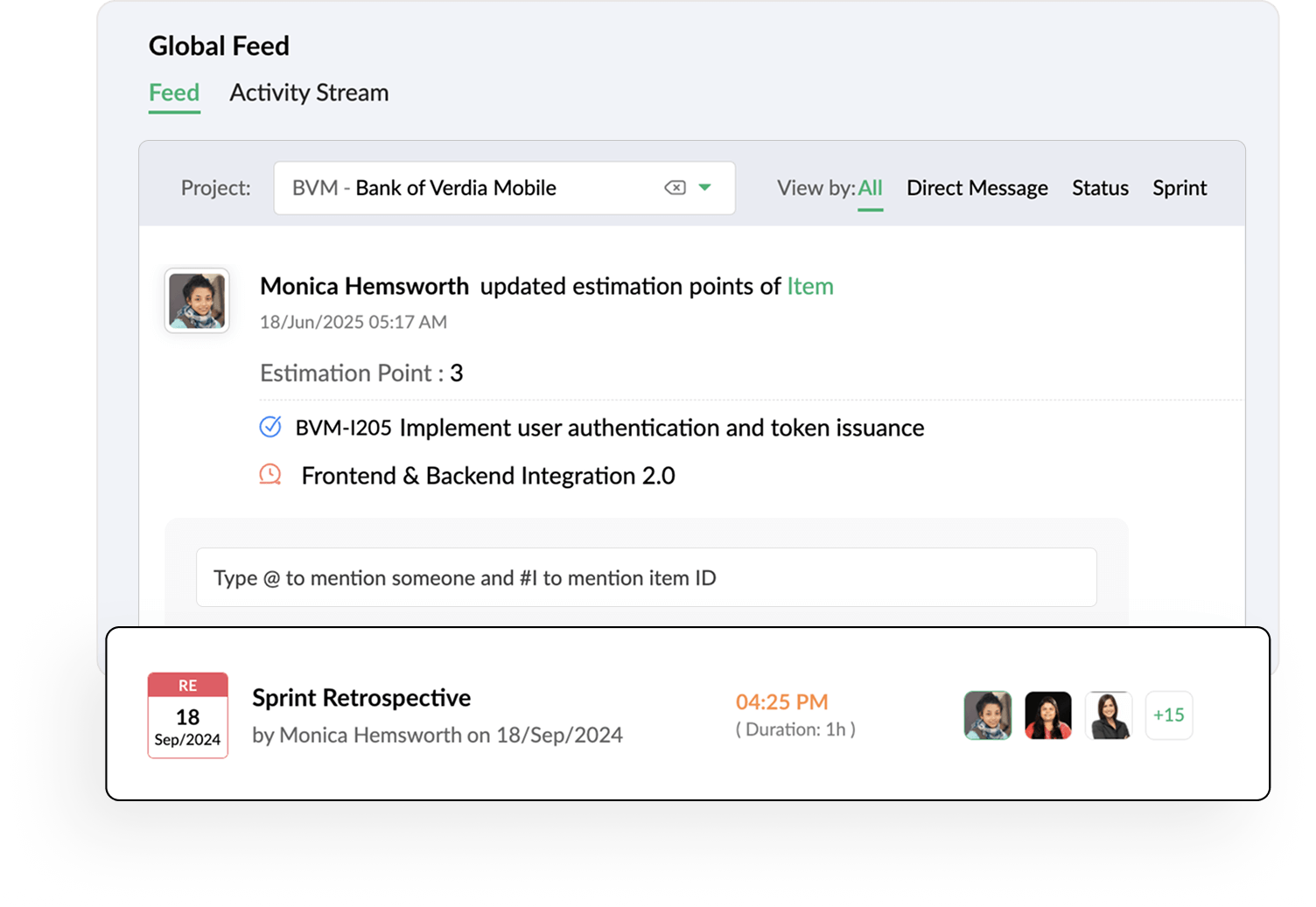Expand the BVM project picker arrow
The height and width of the screenshot is (907, 1316).
pos(705,187)
